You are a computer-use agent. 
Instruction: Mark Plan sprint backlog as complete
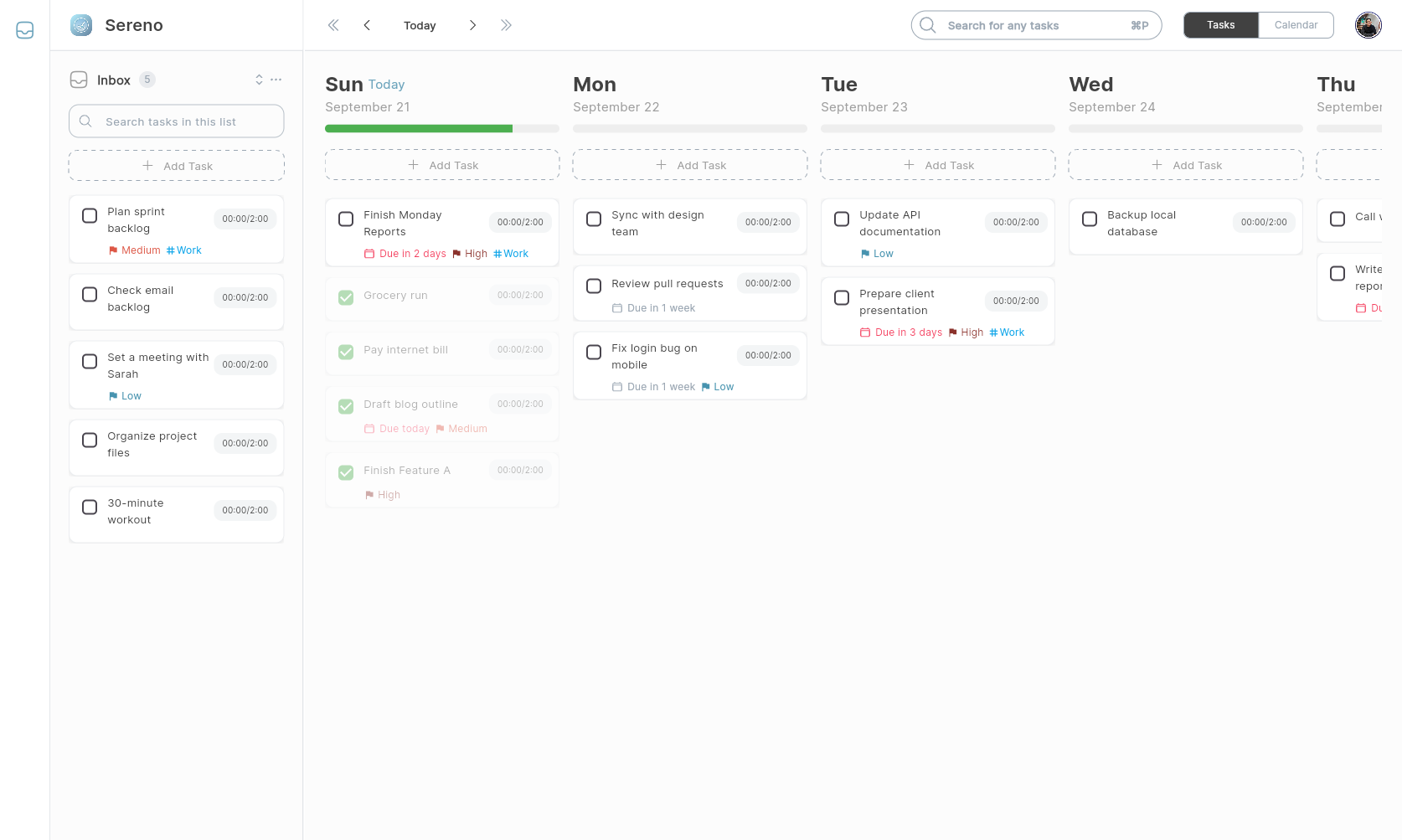[90, 215]
